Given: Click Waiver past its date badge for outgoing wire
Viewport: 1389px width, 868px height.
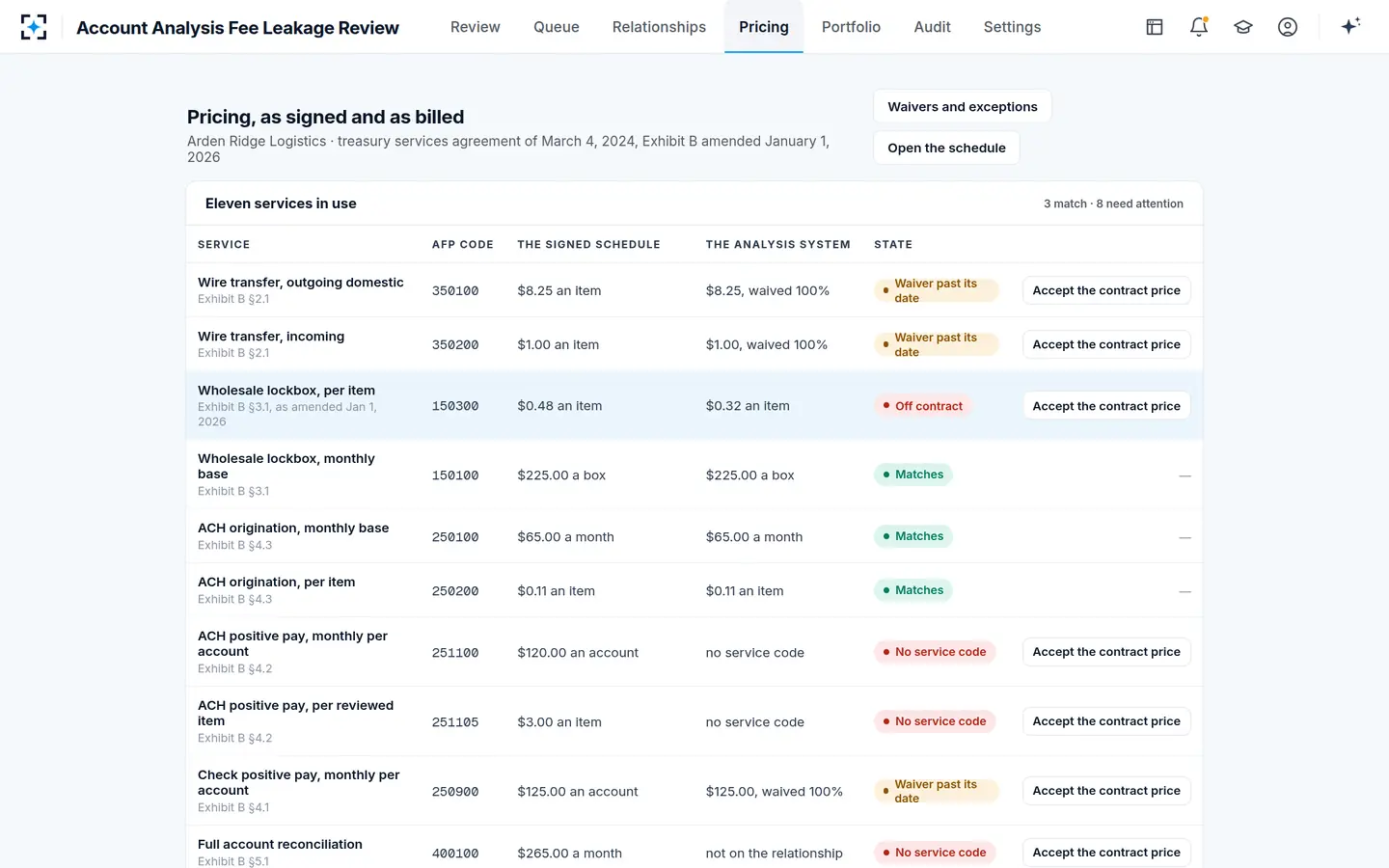Looking at the screenshot, I should (x=936, y=290).
